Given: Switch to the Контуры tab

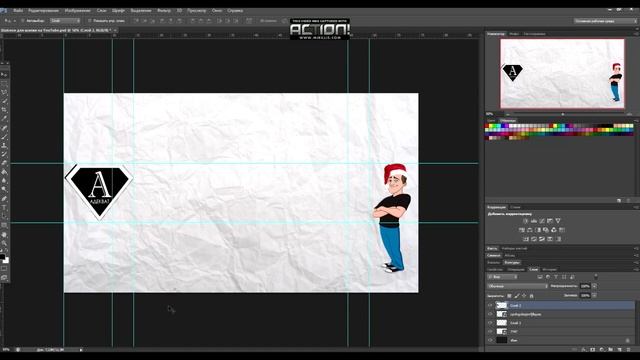Looking at the screenshot, I should point(512,262).
